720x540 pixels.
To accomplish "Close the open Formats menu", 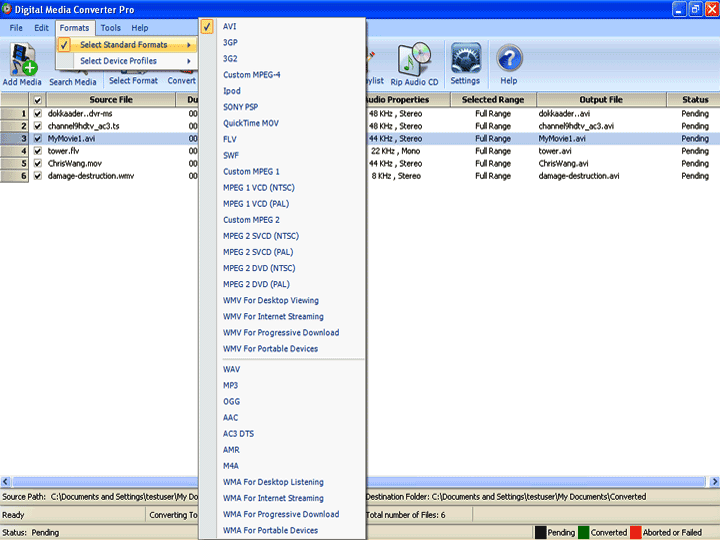I will 74,28.
